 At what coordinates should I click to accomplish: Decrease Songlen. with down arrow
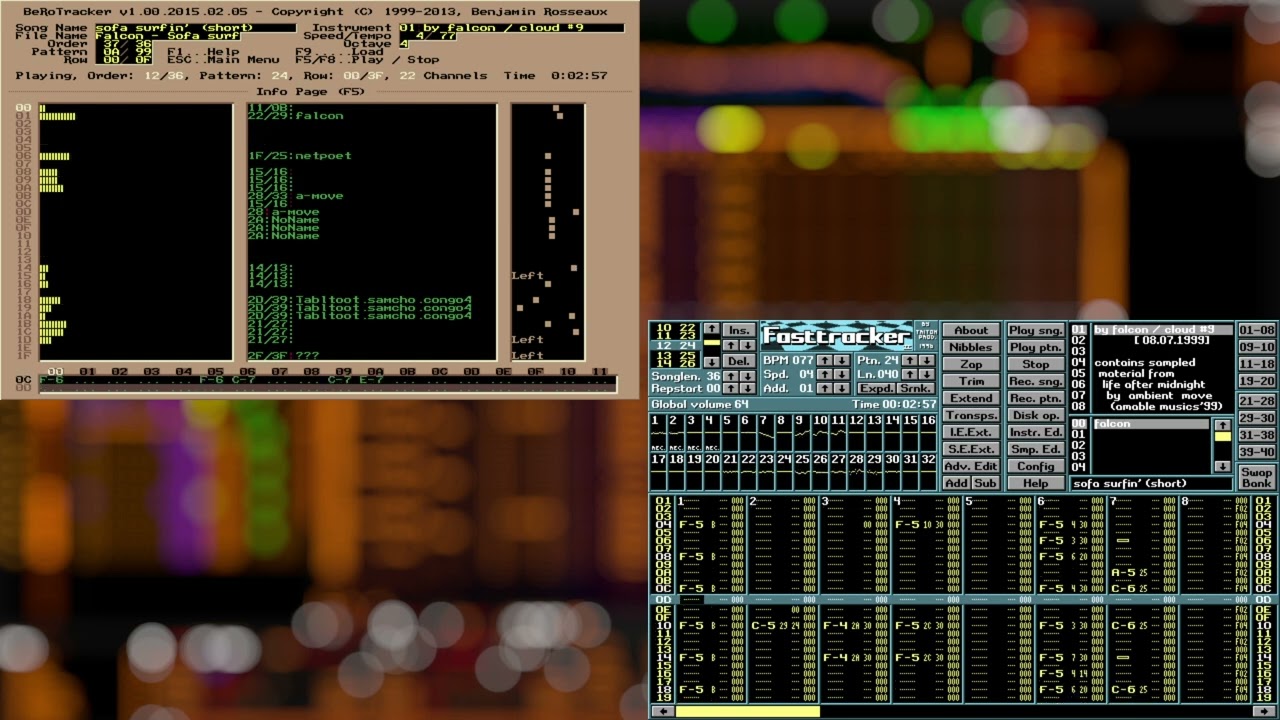(748, 376)
